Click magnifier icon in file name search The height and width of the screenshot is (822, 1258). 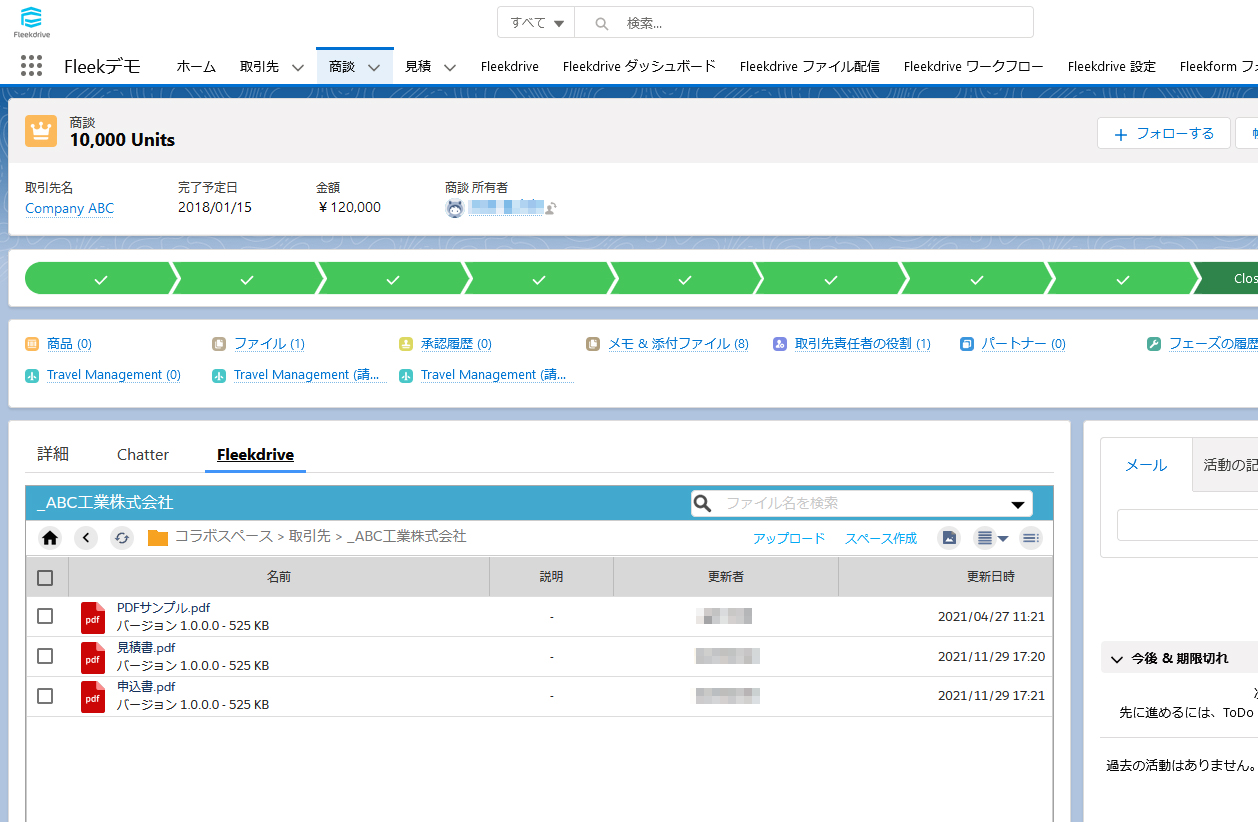(x=703, y=503)
